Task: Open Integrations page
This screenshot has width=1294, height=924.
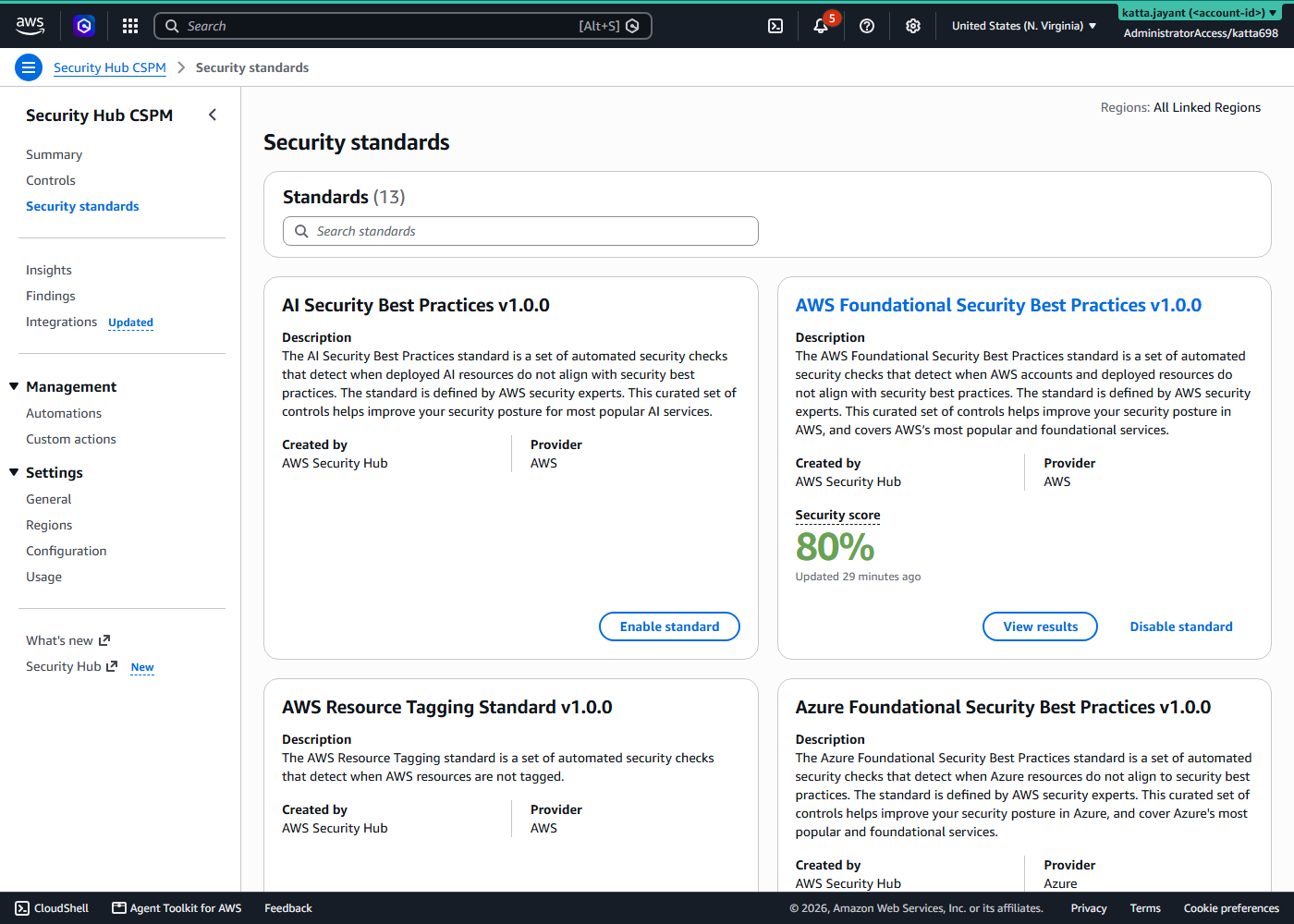Action: 61,322
